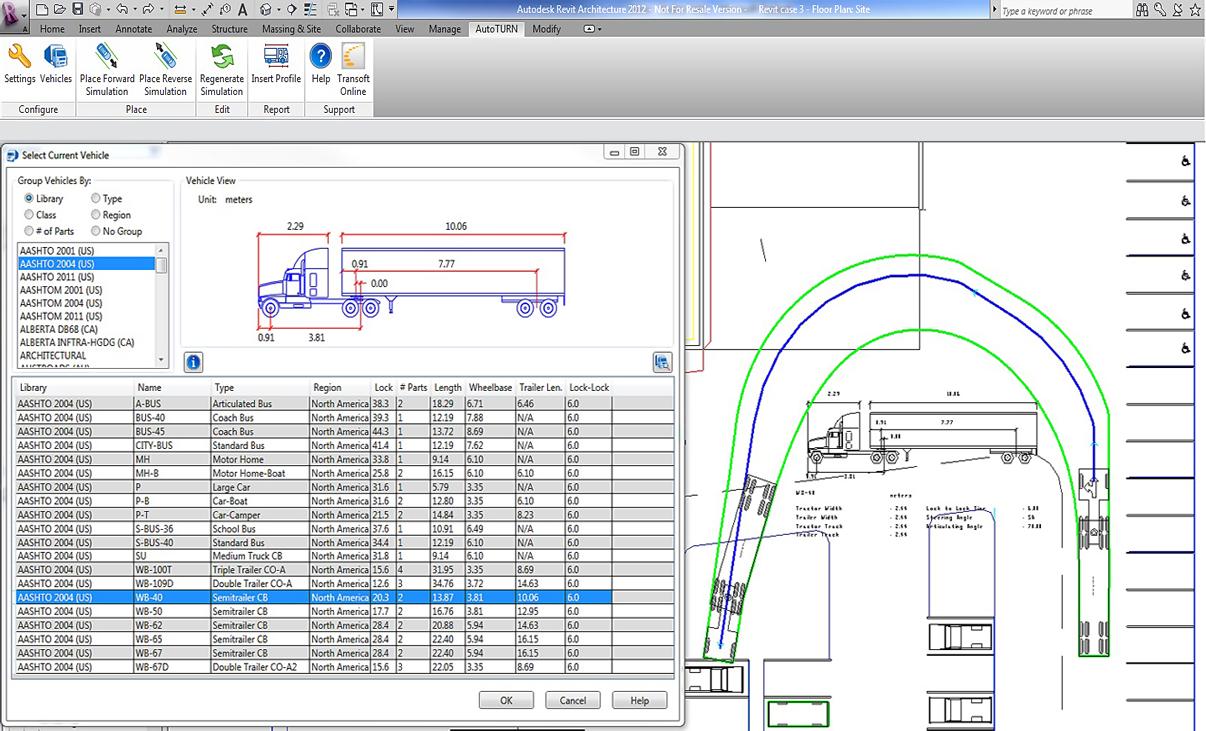Choose the No Group option
Viewport: 1206px width, 731px height.
(96, 231)
